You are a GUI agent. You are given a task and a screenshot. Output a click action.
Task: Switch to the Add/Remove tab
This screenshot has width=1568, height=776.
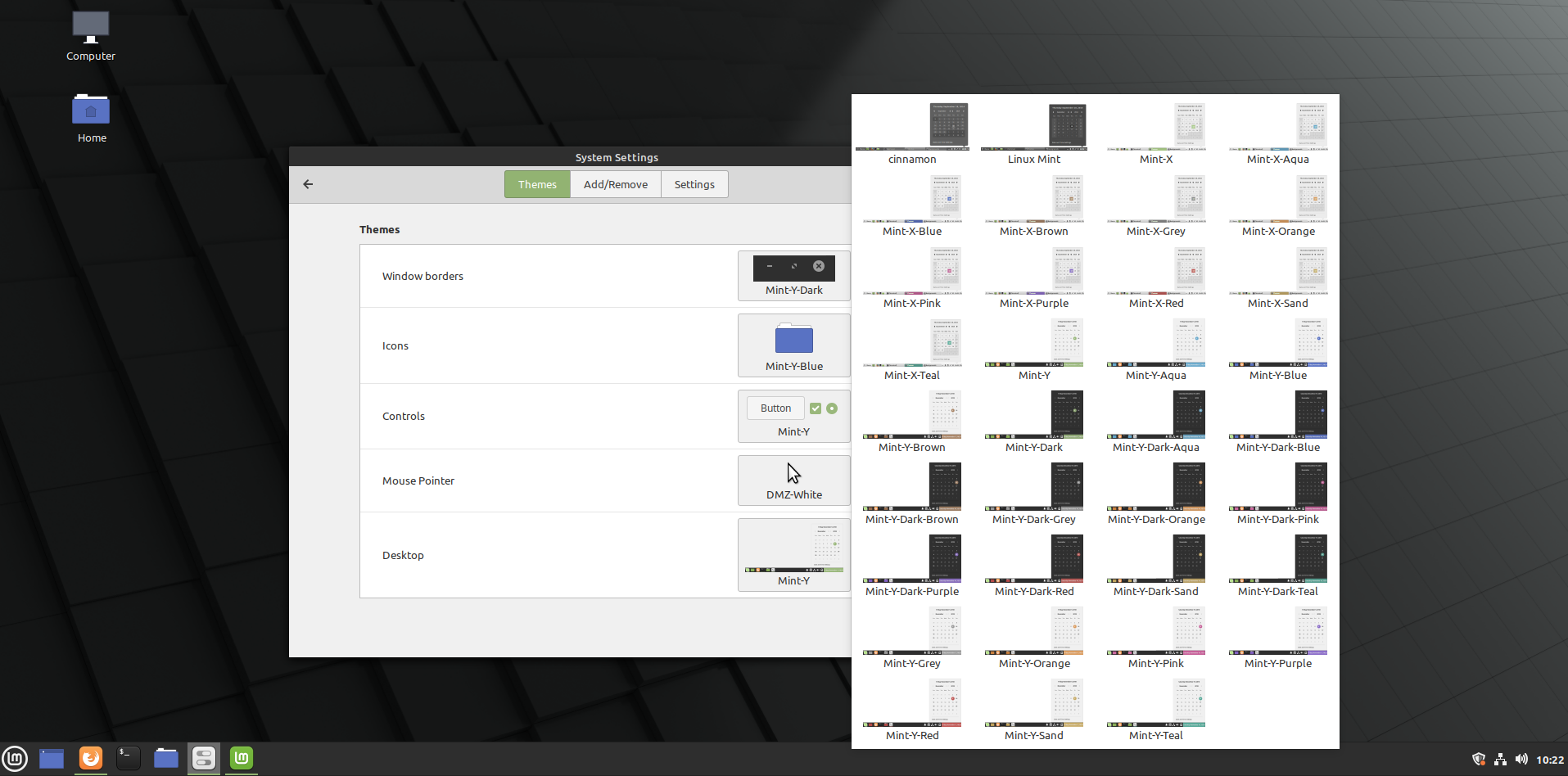pos(615,184)
